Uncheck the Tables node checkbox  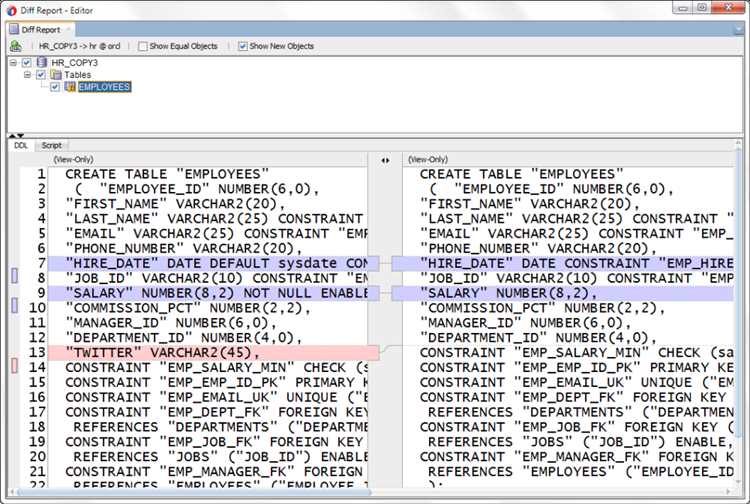(x=41, y=75)
